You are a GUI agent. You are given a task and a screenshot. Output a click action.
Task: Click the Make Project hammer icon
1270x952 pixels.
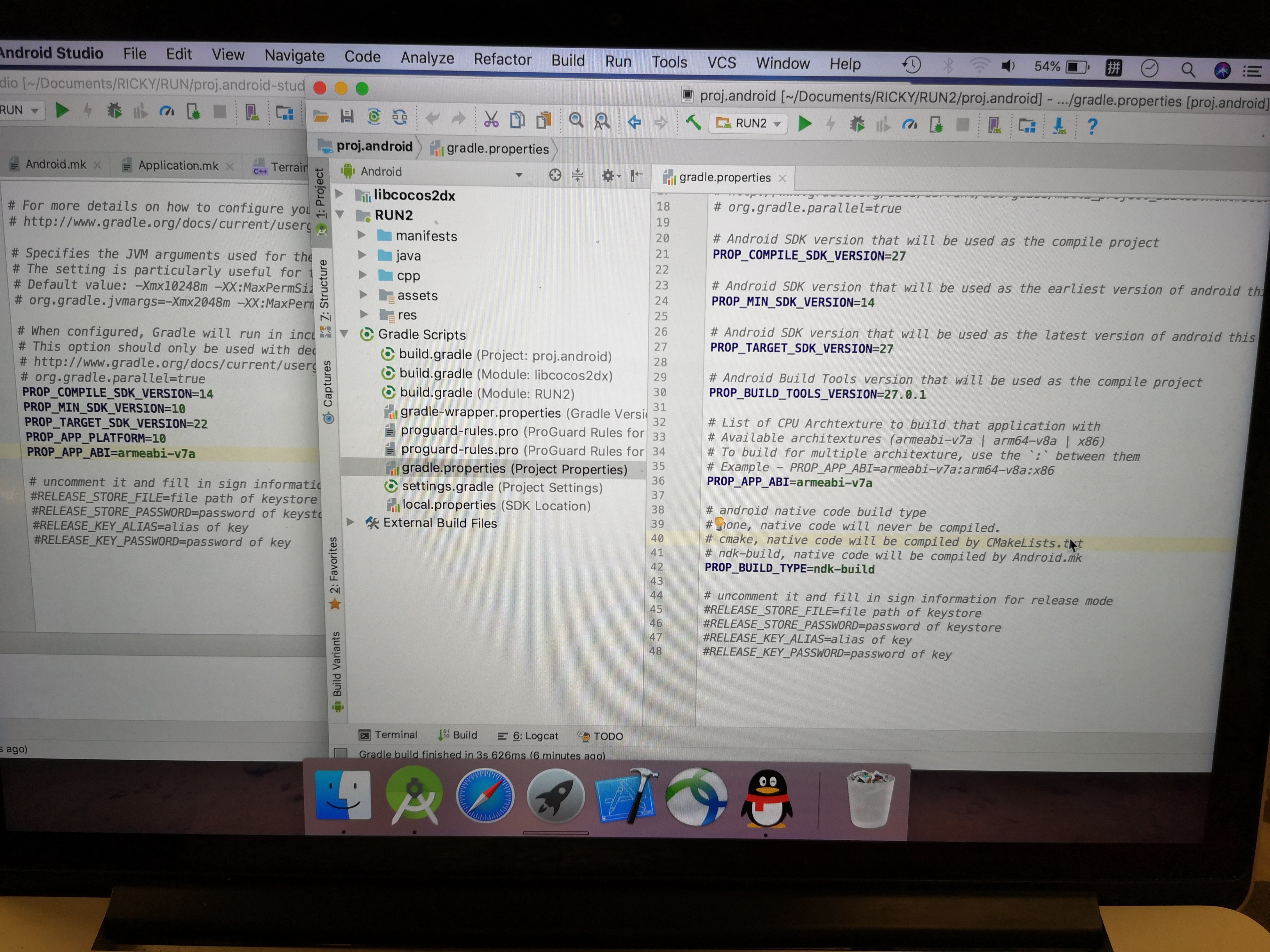pos(693,122)
